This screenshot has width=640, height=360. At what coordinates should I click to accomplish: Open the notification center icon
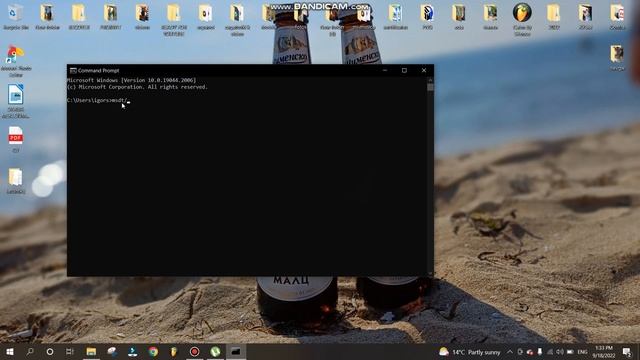click(627, 352)
